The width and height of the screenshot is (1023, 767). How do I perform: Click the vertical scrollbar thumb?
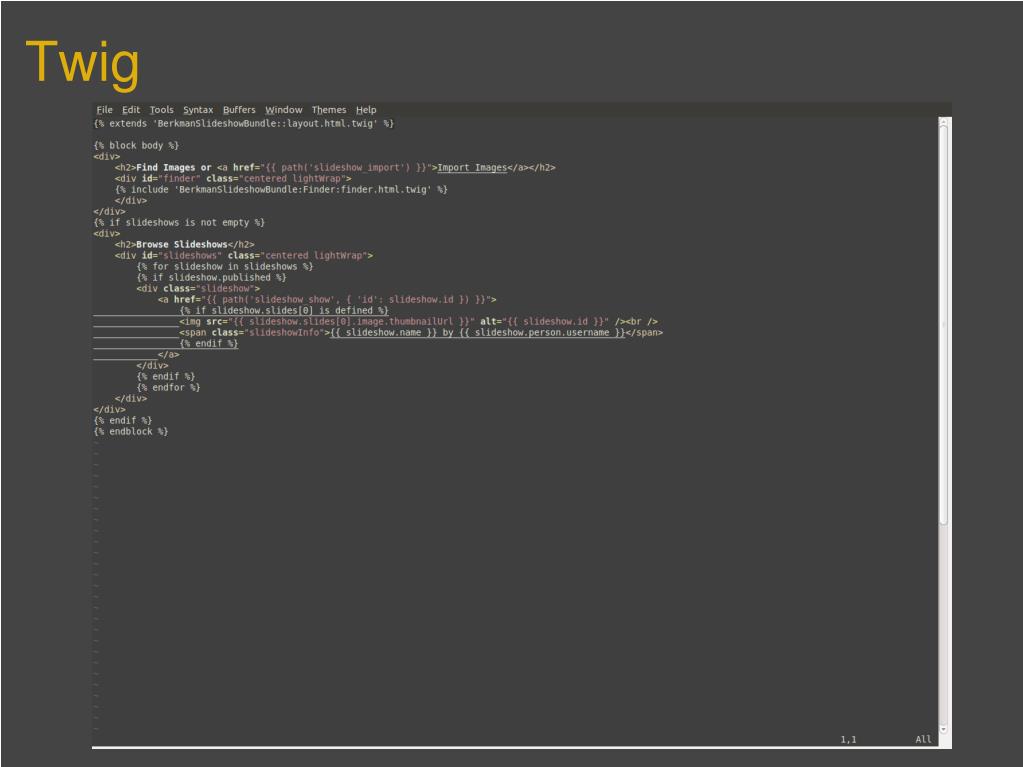point(943,324)
